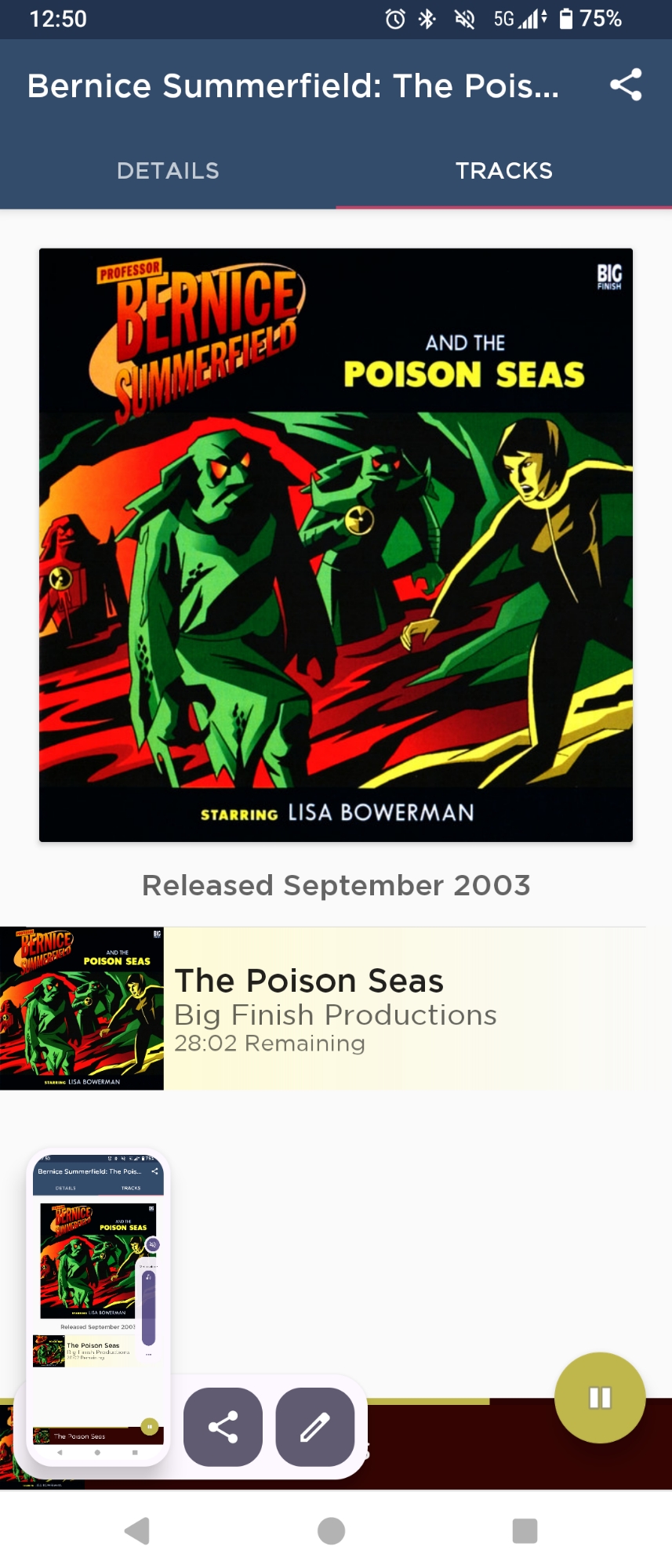Tap the Big Finish Productions subtitle
This screenshot has width=672, height=1568.
336,1014
